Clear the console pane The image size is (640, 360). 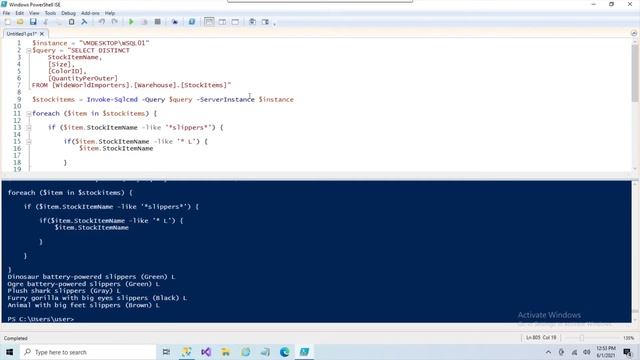point(84,22)
